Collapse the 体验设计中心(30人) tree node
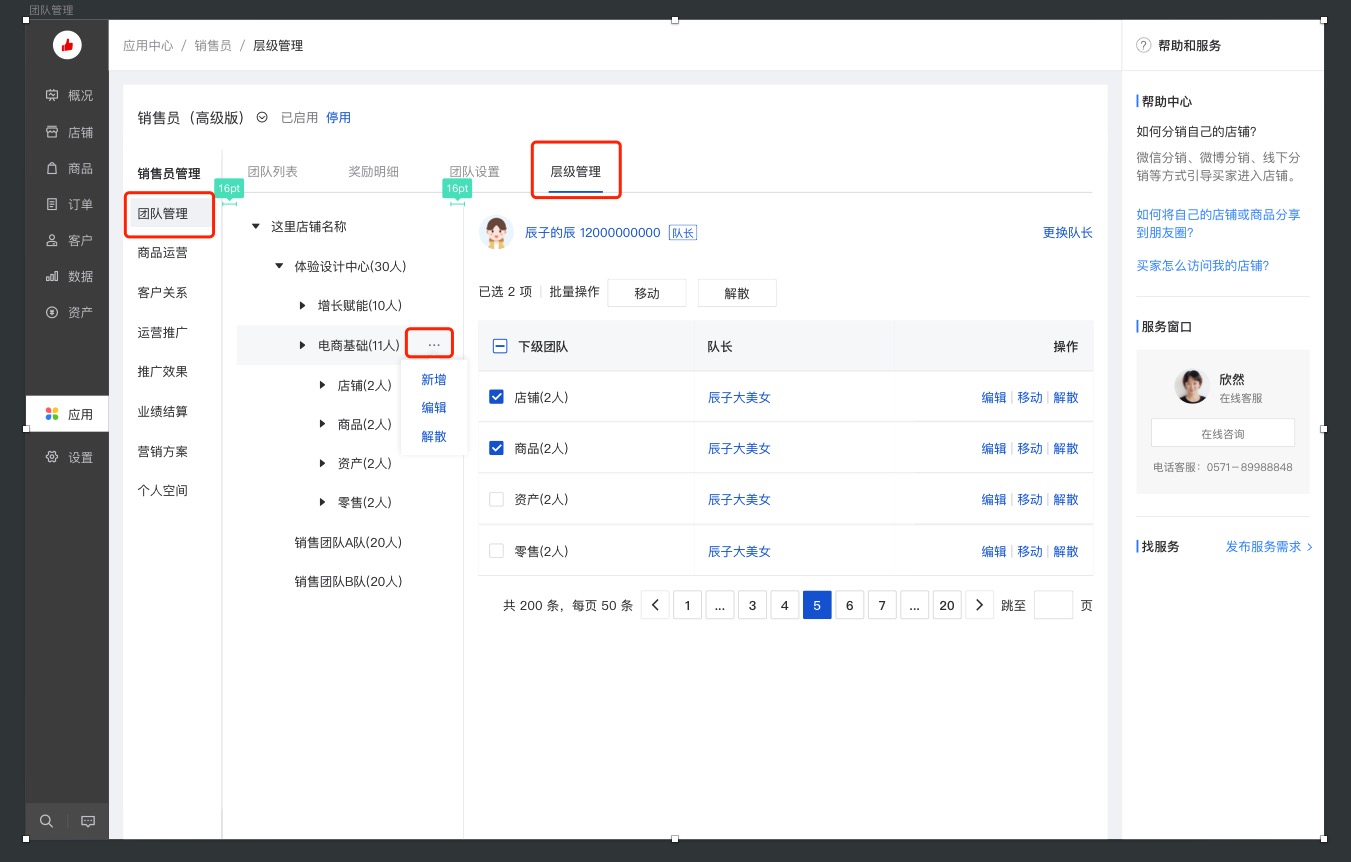This screenshot has height=862, width=1351. pyautogui.click(x=279, y=266)
